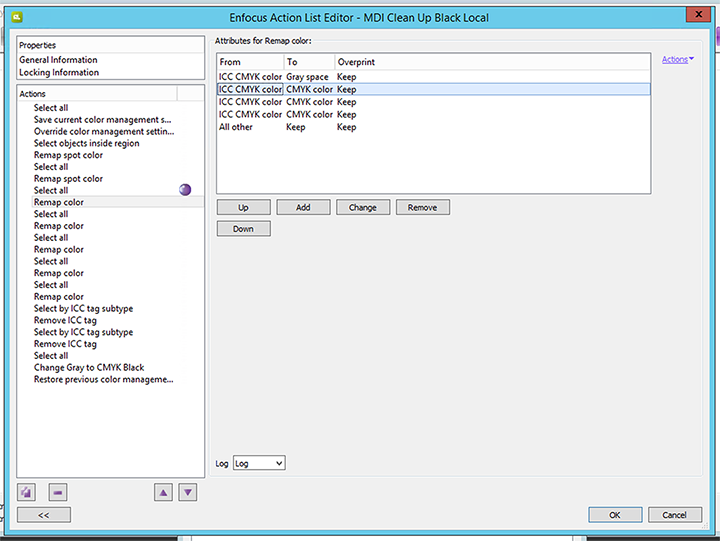The width and height of the screenshot is (720, 541).
Task: Expand the Actions dropdown link
Action: pyautogui.click(x=678, y=60)
